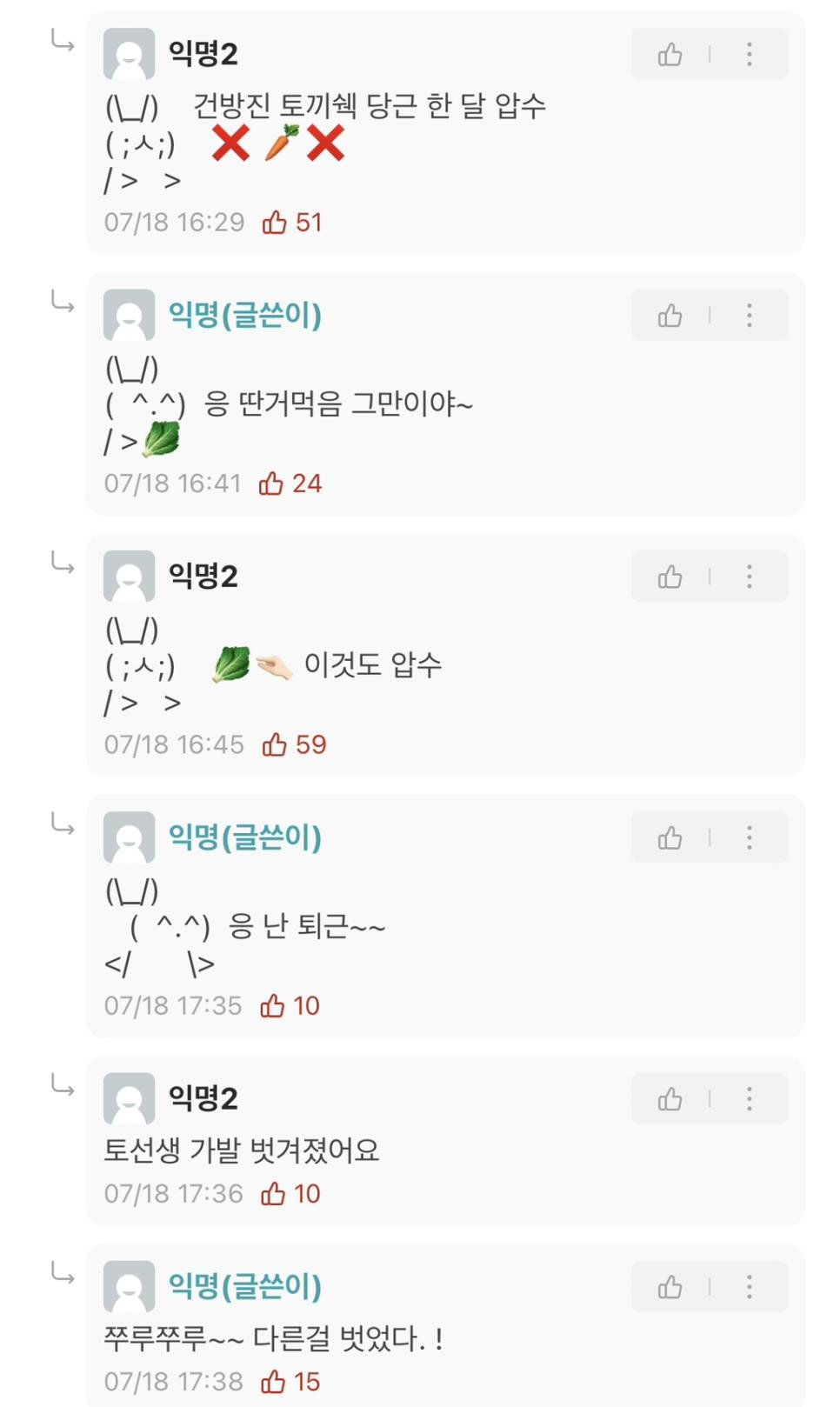Open three-dot menu on 응 딴거먹음 comment
The image size is (840, 1407).
click(749, 316)
